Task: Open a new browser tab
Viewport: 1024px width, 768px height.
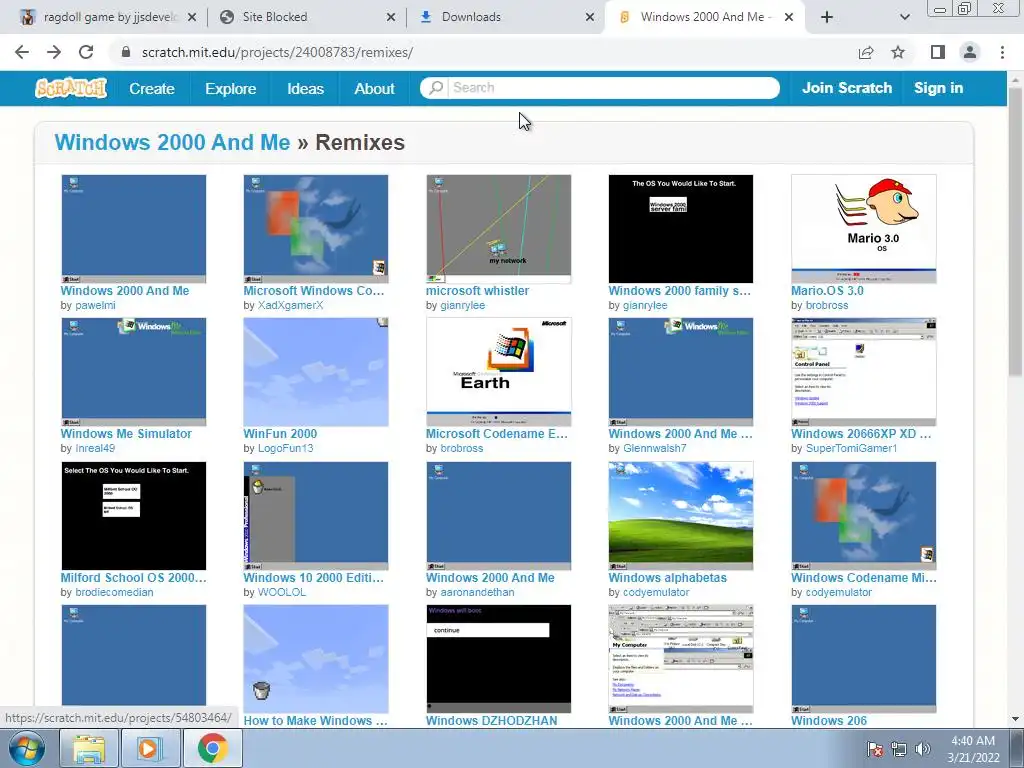Action: pyautogui.click(x=827, y=17)
